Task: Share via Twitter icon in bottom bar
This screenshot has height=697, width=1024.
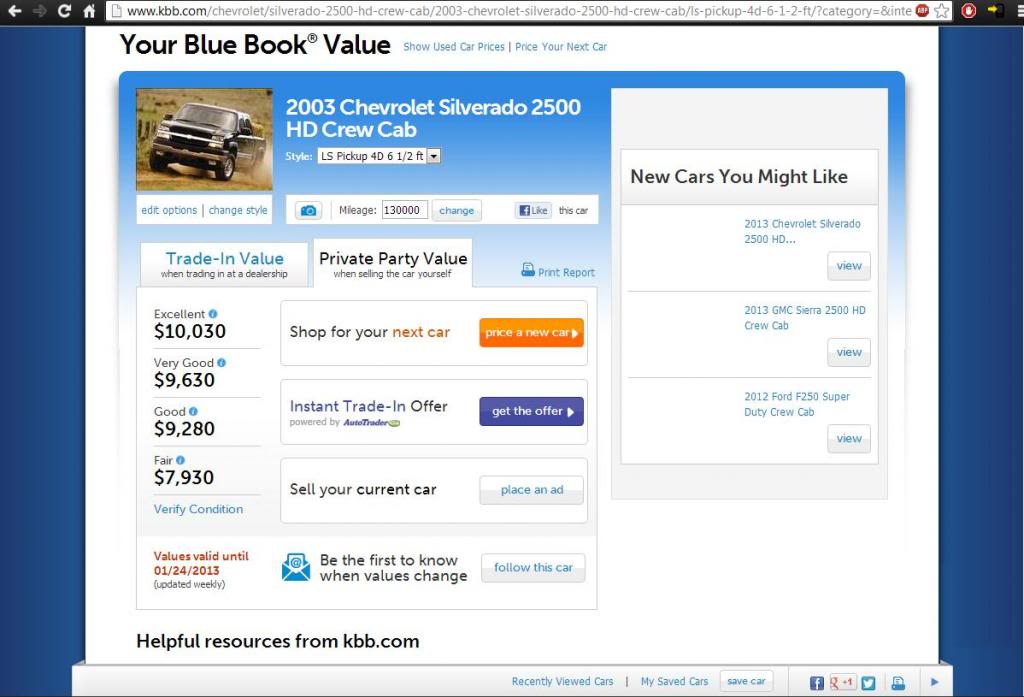Action: (868, 683)
